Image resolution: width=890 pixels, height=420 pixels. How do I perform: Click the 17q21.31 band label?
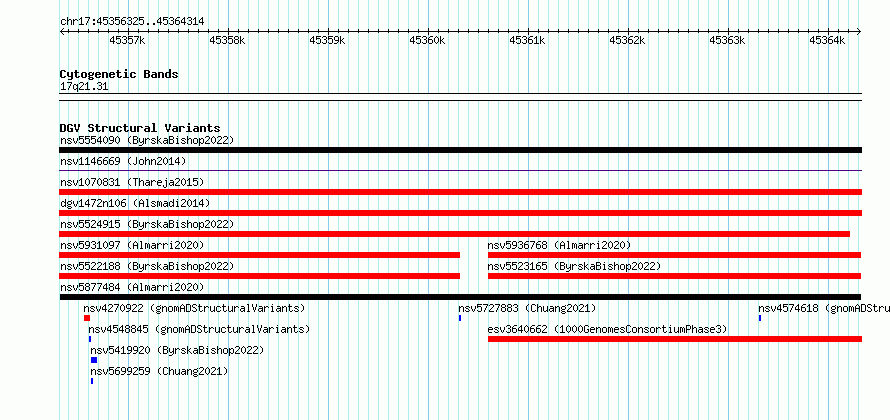pyautogui.click(x=84, y=87)
